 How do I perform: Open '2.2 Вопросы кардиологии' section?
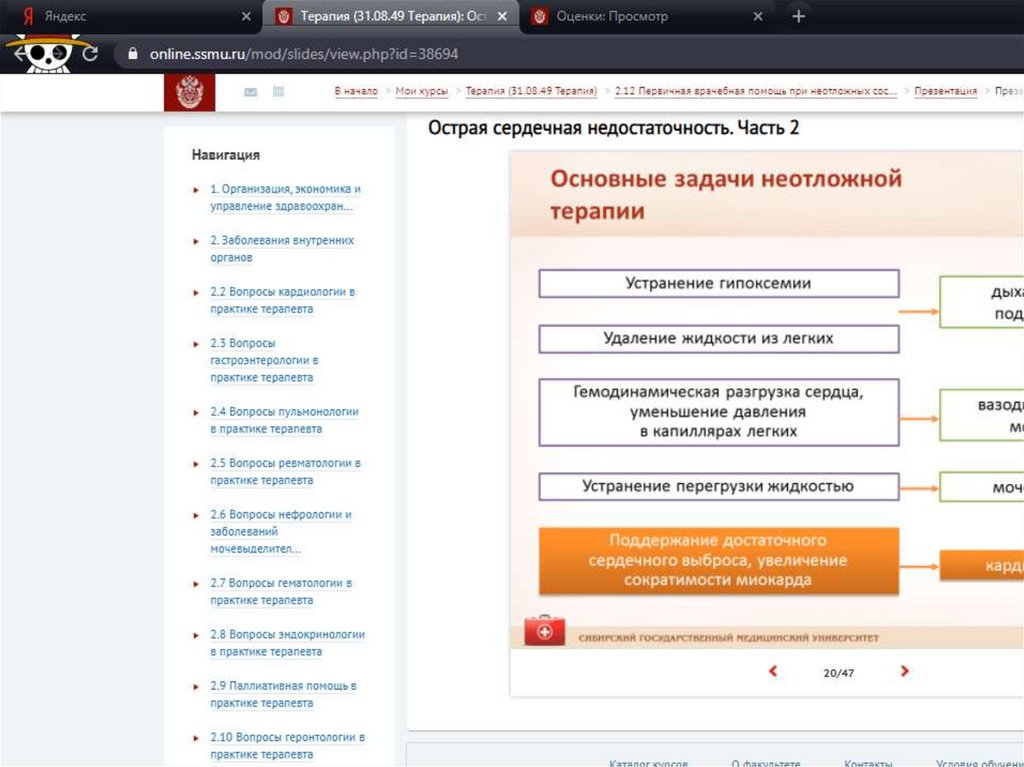[x=283, y=300]
